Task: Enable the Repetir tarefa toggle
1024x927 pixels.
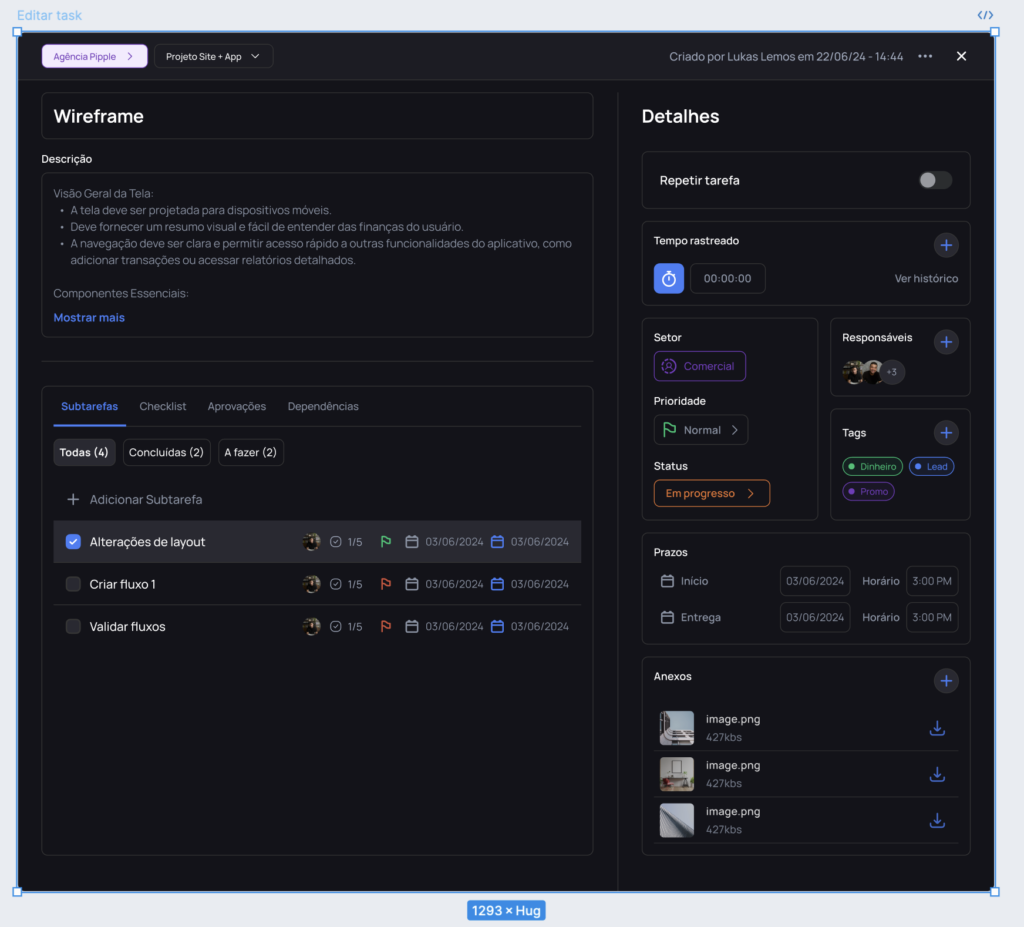Action: [934, 180]
